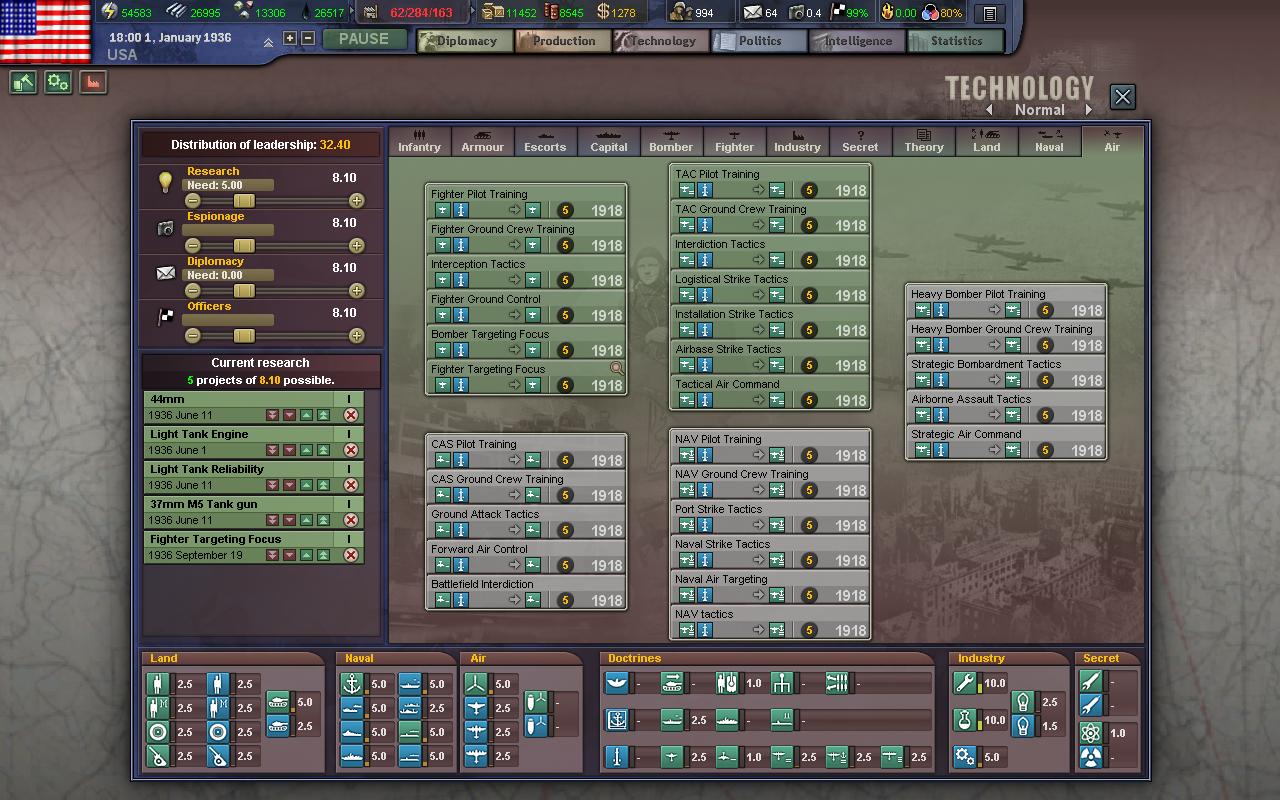Decrease Espionage leadership with minus button
This screenshot has width=1280, height=800.
coord(193,246)
